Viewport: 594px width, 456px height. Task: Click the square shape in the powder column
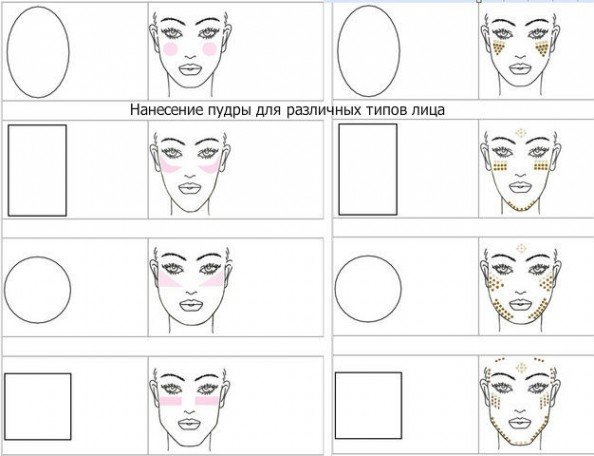coord(368,405)
